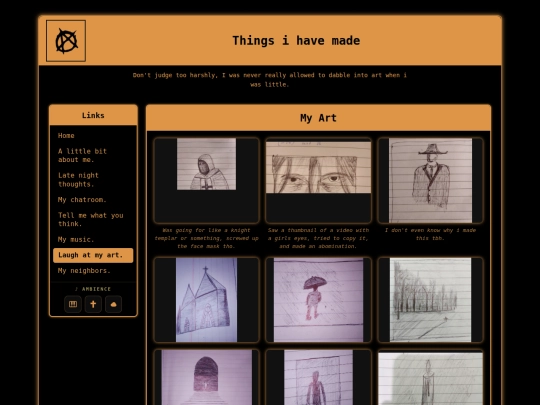
Task: Visit 'My chatroom.' link
Action: [82, 200]
